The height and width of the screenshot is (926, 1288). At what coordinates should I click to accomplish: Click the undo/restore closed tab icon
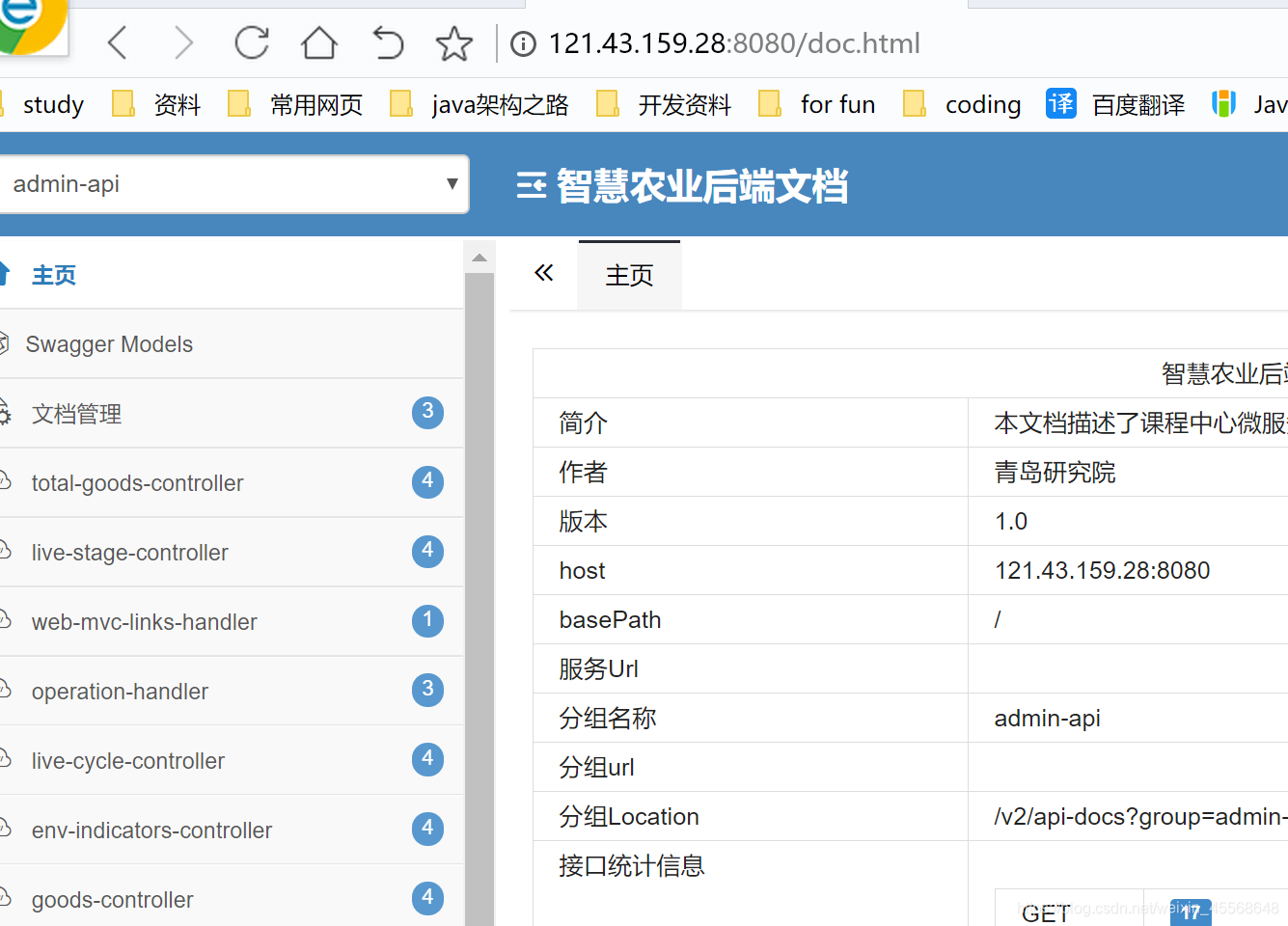coord(387,43)
